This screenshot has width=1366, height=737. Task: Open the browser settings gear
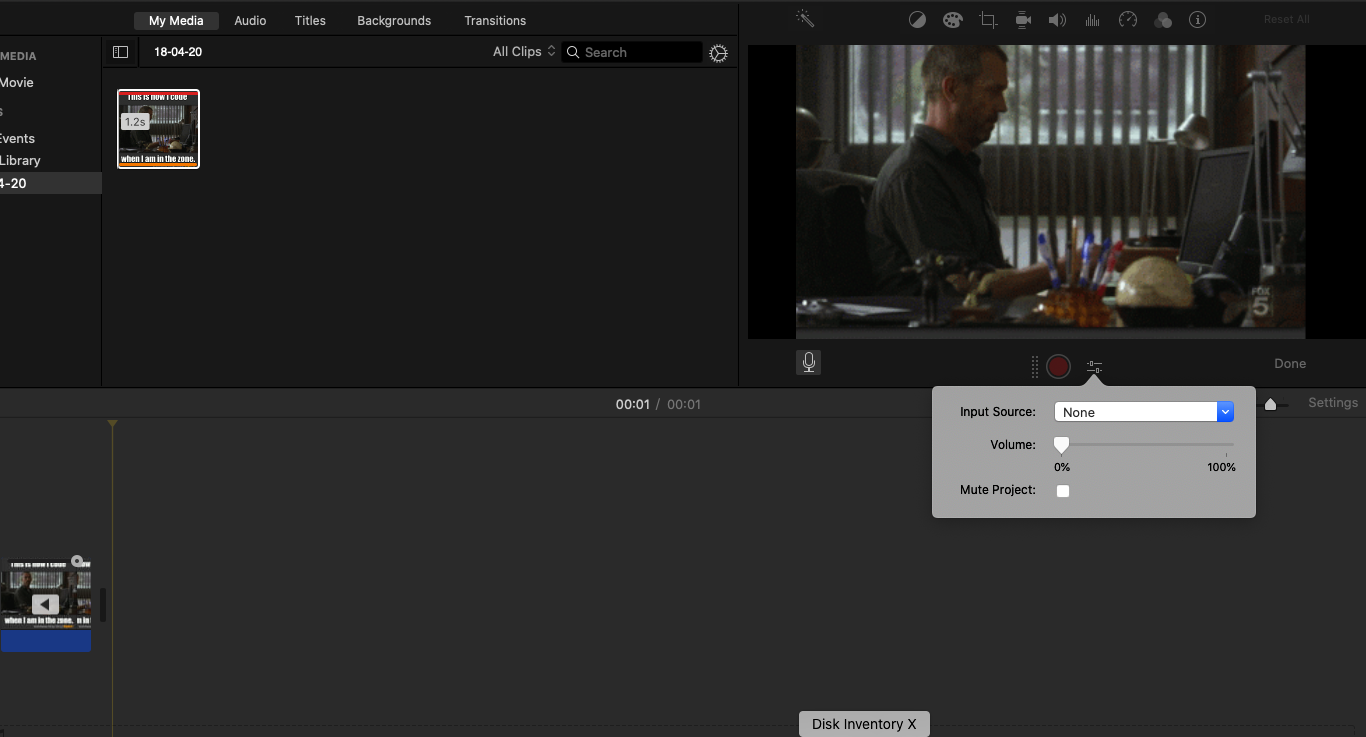pyautogui.click(x=718, y=53)
